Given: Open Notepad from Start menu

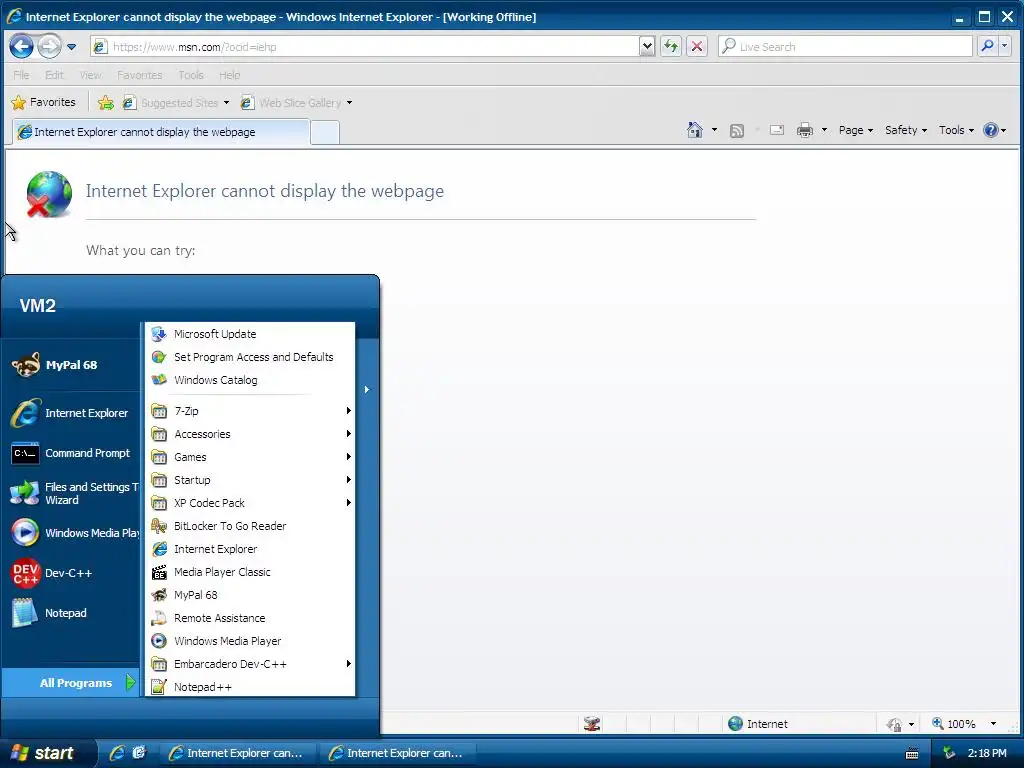Looking at the screenshot, I should click(x=72, y=613).
